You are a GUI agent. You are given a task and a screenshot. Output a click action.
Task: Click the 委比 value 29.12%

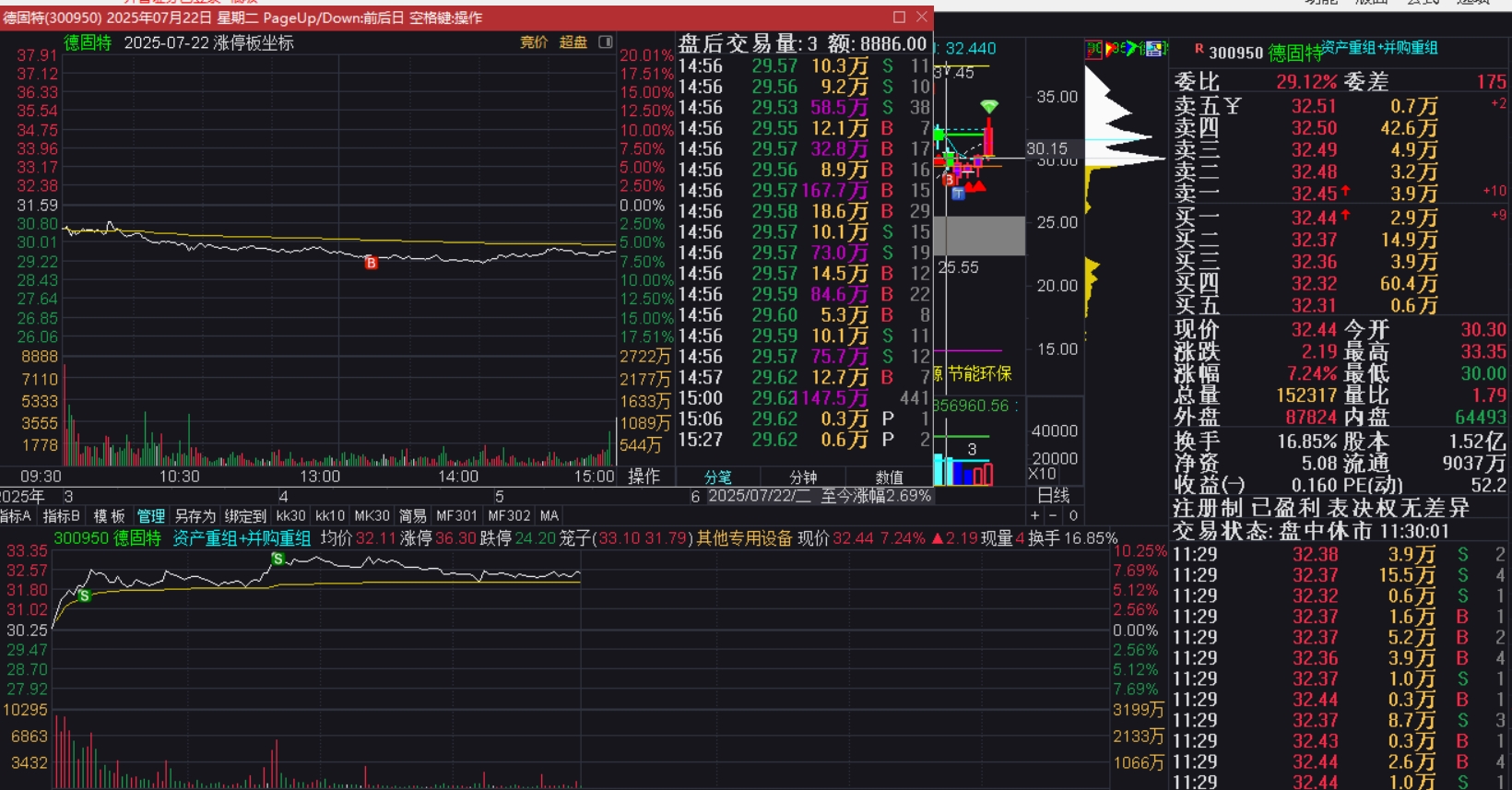[1306, 82]
